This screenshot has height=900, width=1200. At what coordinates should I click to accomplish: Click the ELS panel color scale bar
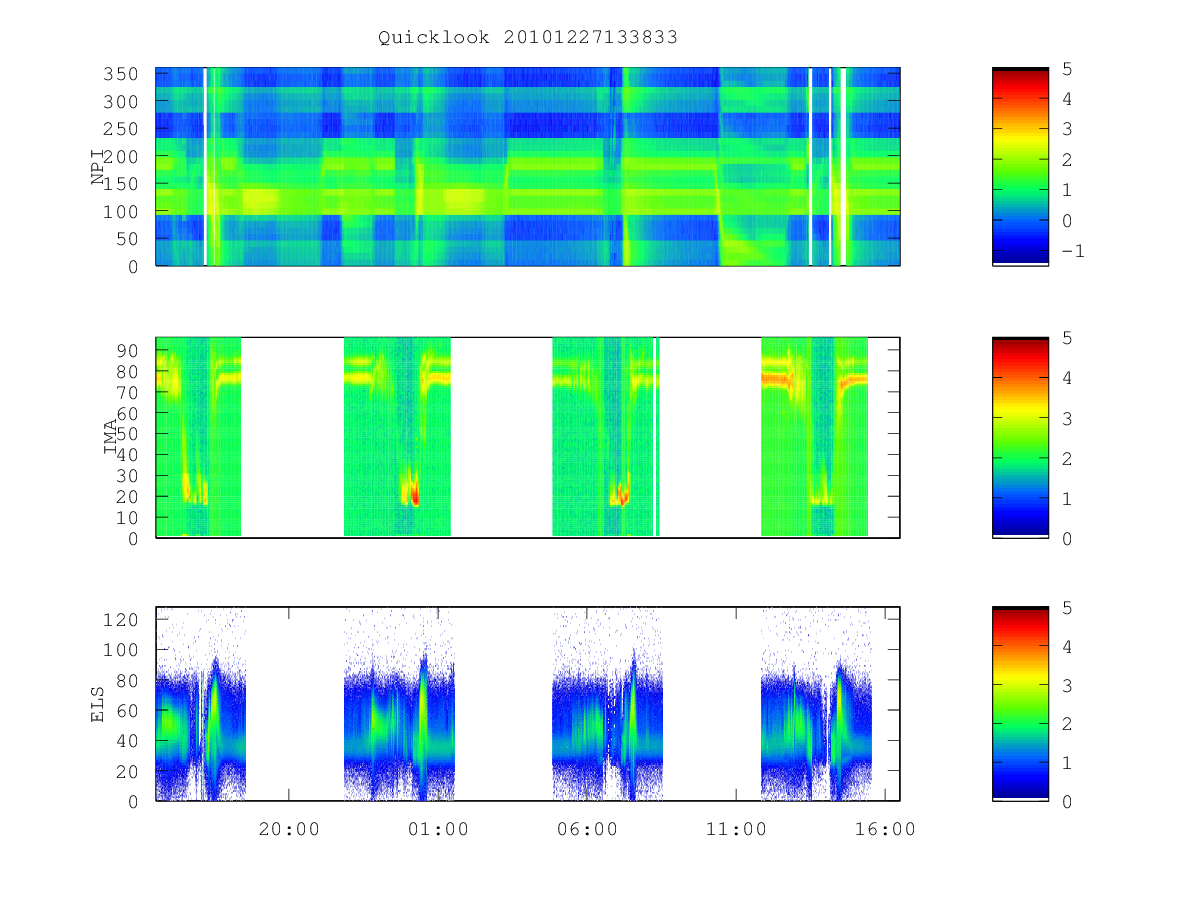pyautogui.click(x=1020, y=704)
